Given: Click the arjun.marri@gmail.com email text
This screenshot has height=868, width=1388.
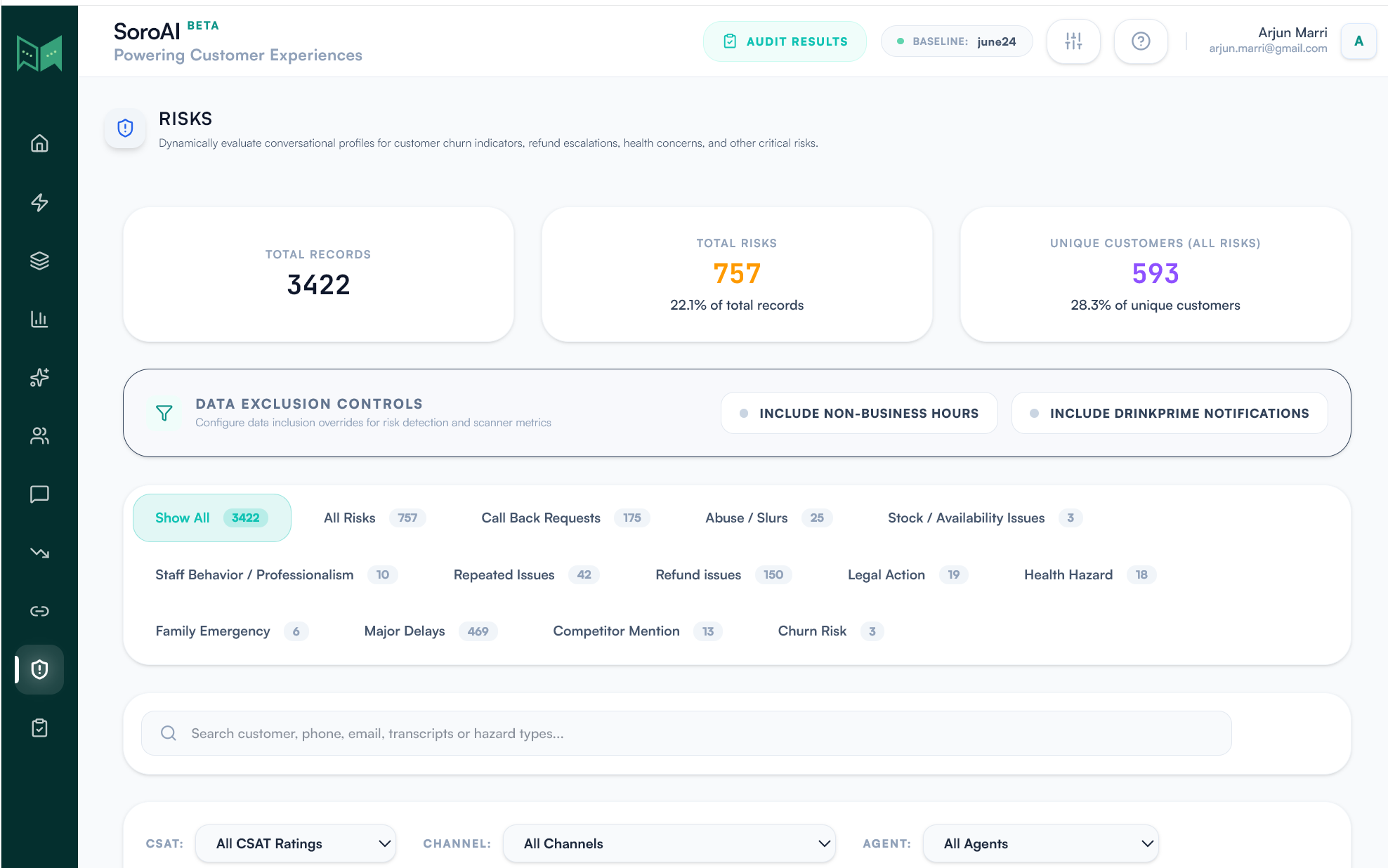Looking at the screenshot, I should pyautogui.click(x=1268, y=48).
